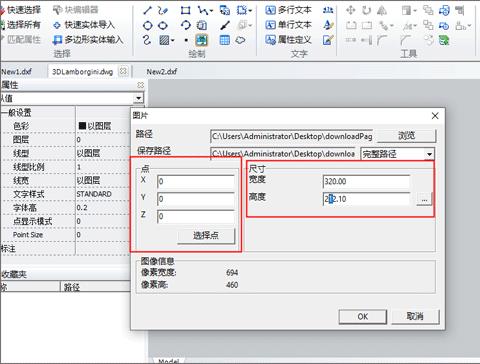Close the 3DLamborgini.dwg tab
This screenshot has width=480, height=364.
123,71
